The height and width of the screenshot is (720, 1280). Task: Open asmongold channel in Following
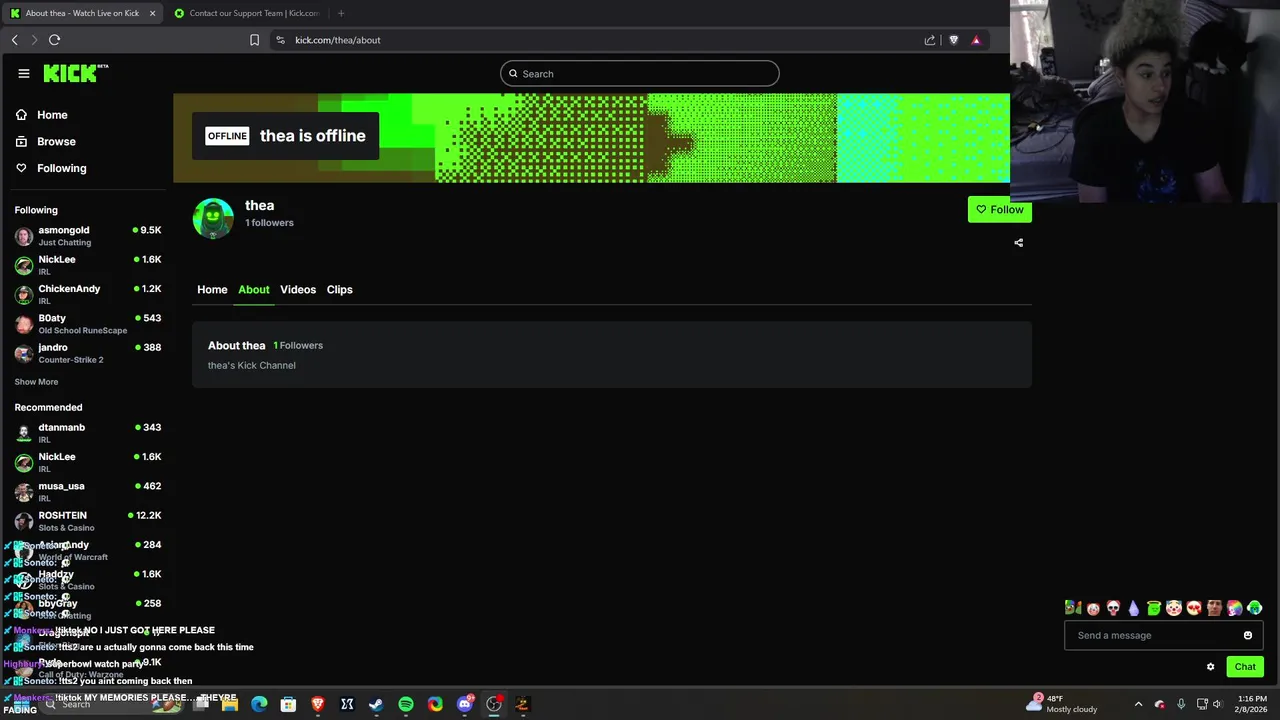88,236
